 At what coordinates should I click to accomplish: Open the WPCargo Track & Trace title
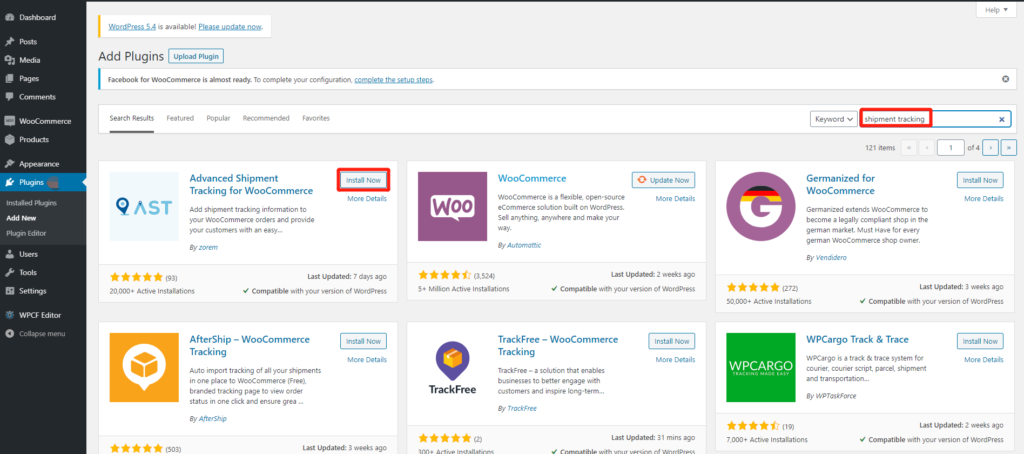(x=857, y=340)
